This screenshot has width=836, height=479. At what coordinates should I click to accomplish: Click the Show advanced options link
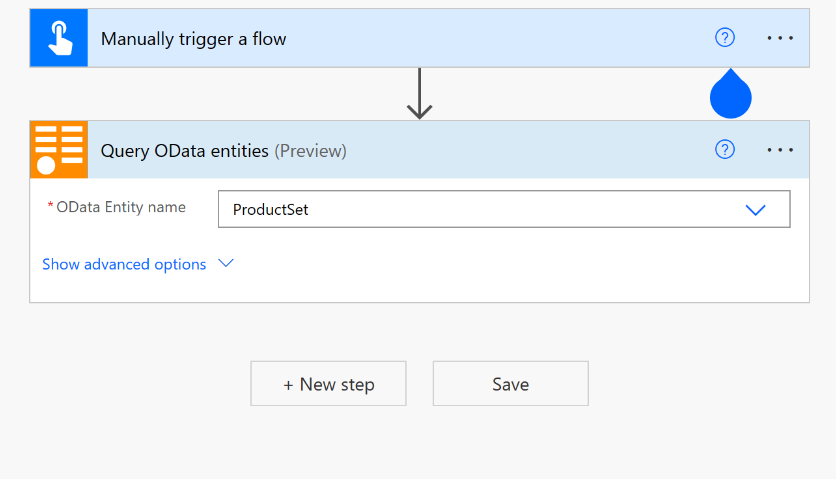click(x=124, y=264)
